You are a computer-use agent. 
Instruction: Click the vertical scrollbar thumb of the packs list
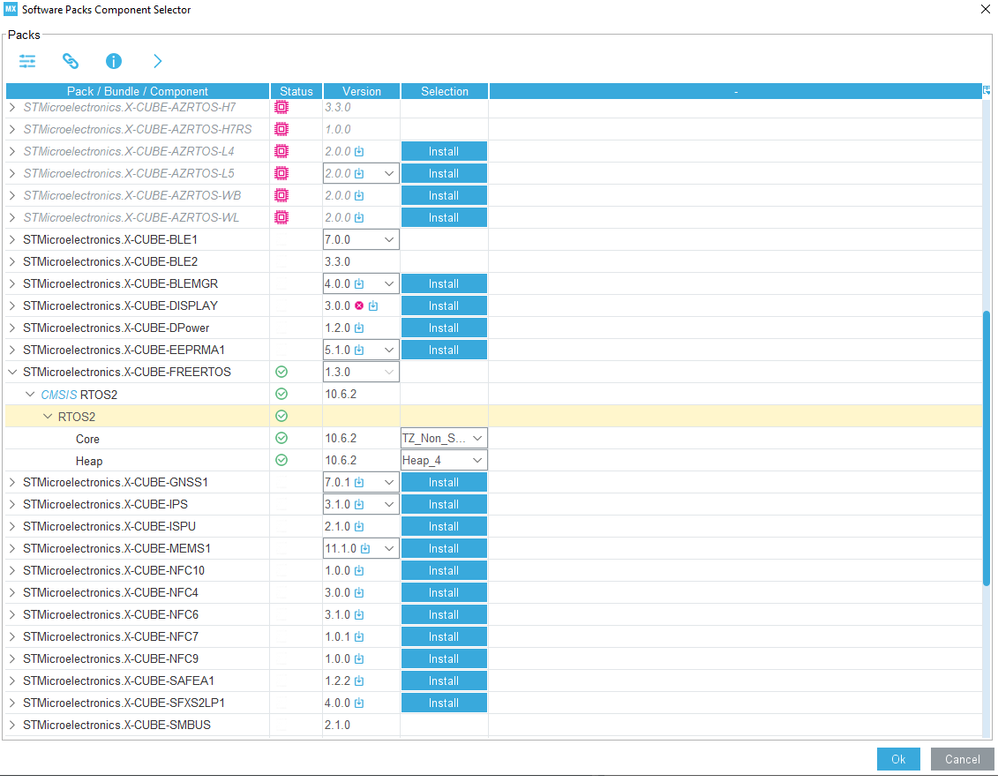click(986, 448)
